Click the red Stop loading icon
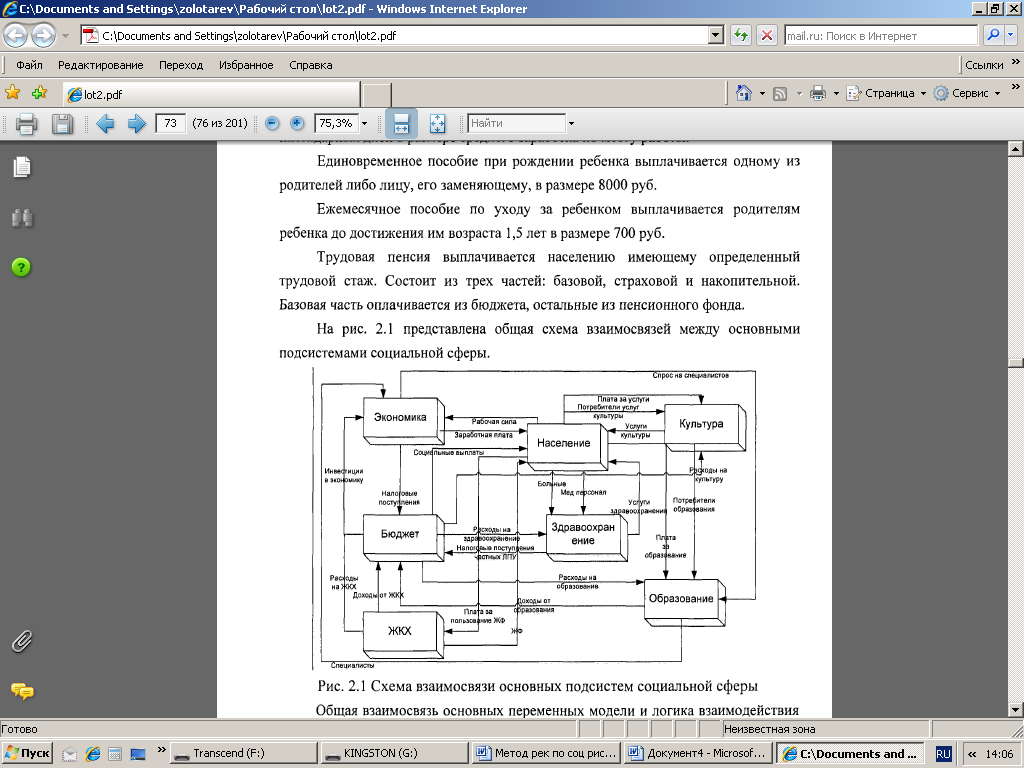This screenshot has width=1024, height=768. [x=767, y=35]
